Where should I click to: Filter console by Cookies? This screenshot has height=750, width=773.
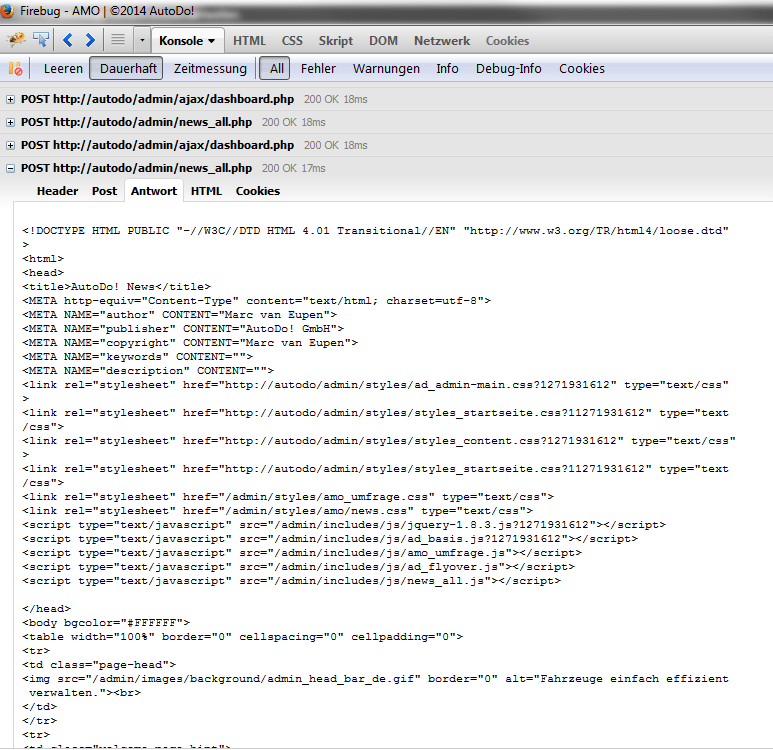(582, 69)
